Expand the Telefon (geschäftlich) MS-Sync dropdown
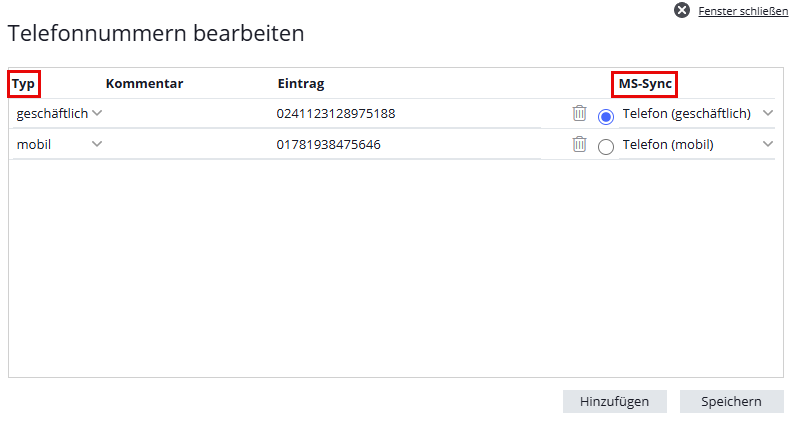The width and height of the screenshot is (793, 447). coord(697,113)
